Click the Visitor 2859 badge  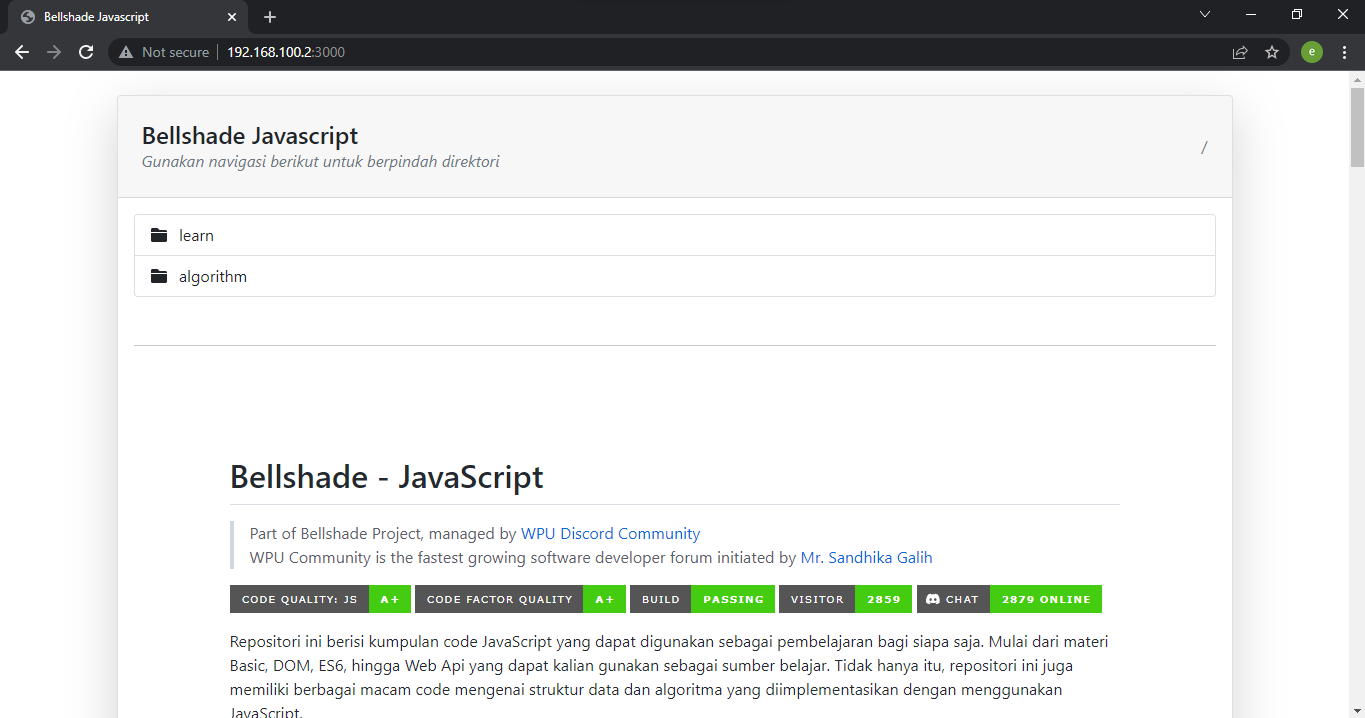click(845, 599)
